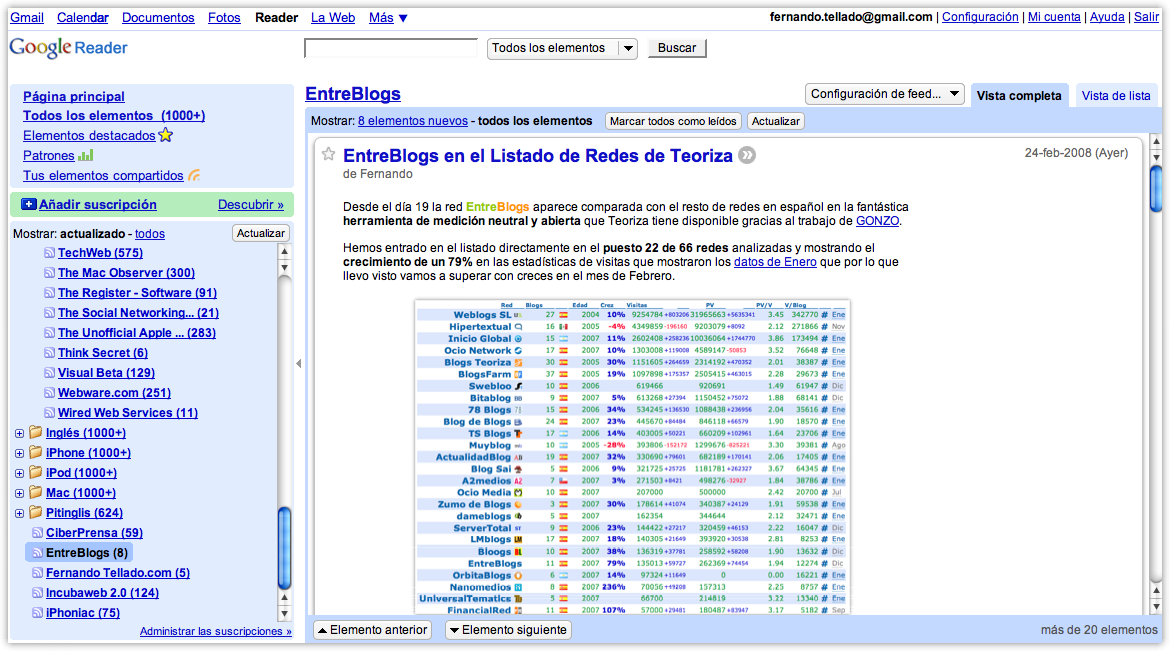Click the feed icon beside TechWeb
The height and width of the screenshot is (651, 1170).
point(49,253)
